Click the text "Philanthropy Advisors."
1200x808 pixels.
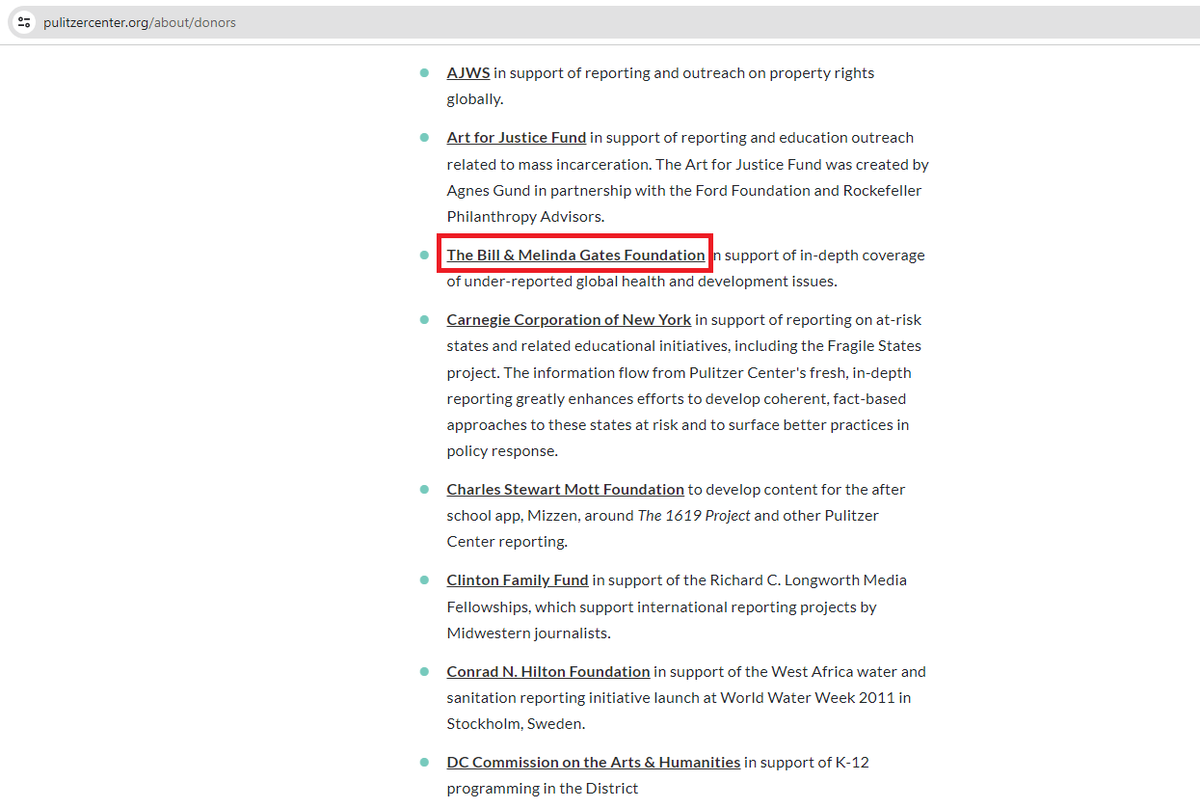coord(526,216)
